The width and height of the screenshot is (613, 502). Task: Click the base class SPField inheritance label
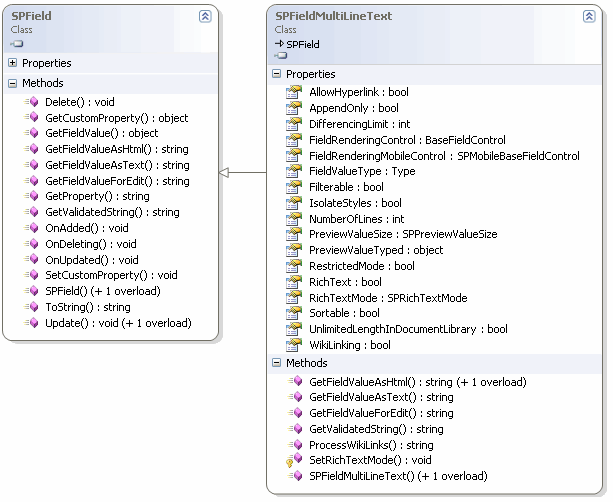pos(303,44)
